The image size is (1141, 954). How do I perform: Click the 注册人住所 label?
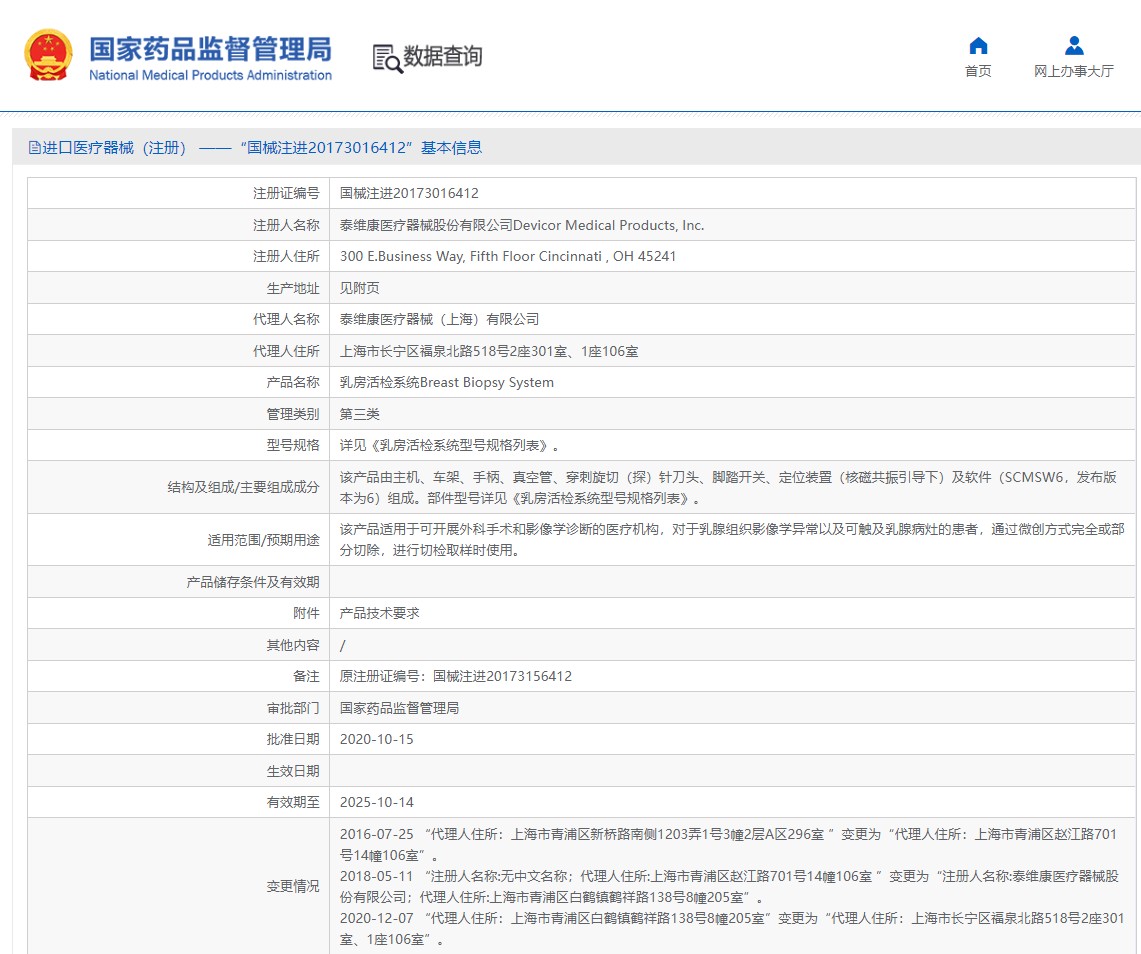pyautogui.click(x=286, y=256)
